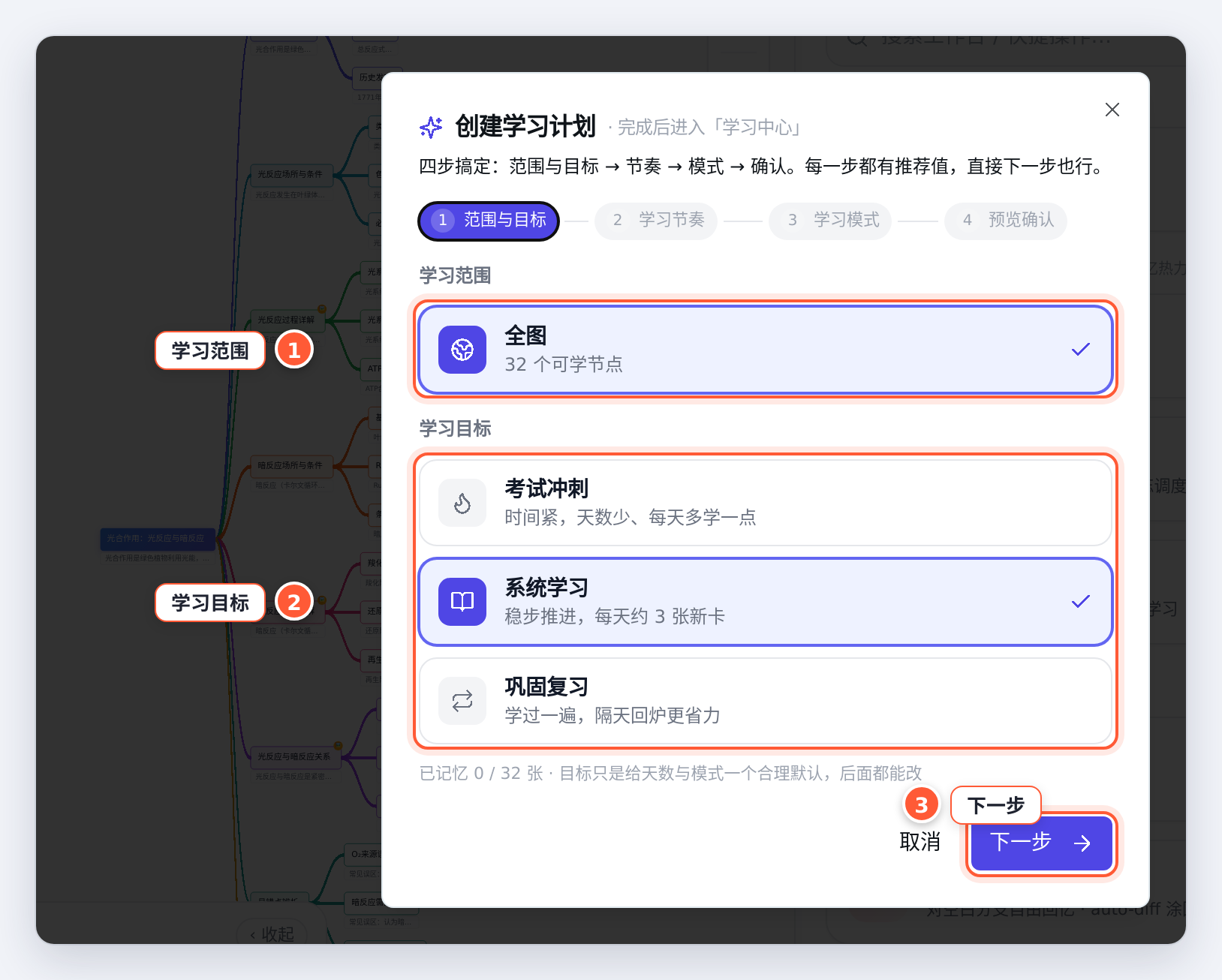Click the repeat arrows icon for 巩固复习
Viewport: 1222px width, 980px height.
[462, 701]
